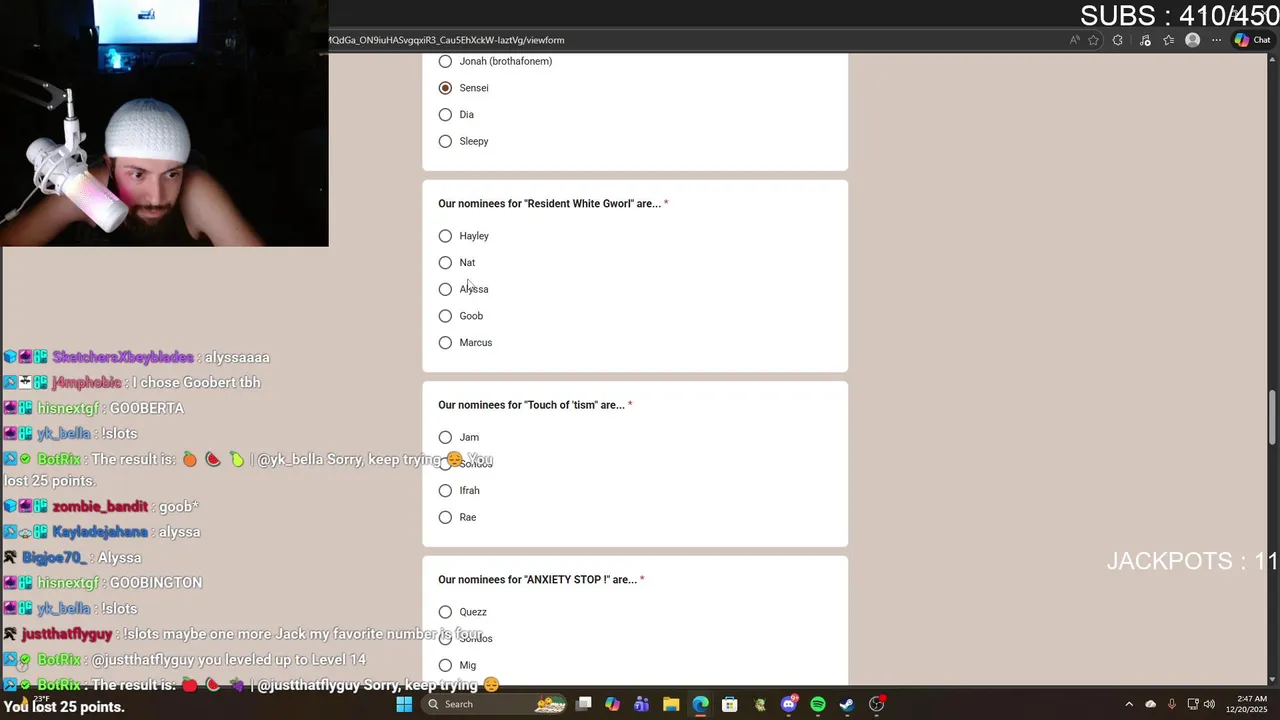Click the SUBS : 410/450 counter
The image size is (1280, 720).
coord(1180,16)
